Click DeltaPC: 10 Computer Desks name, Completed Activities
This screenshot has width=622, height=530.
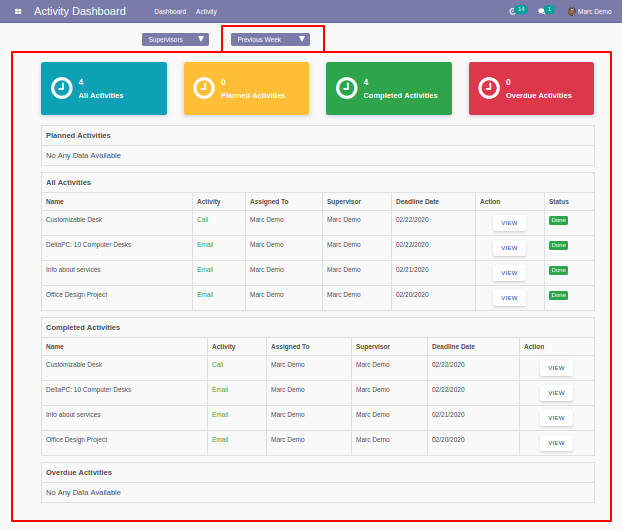click(88, 390)
